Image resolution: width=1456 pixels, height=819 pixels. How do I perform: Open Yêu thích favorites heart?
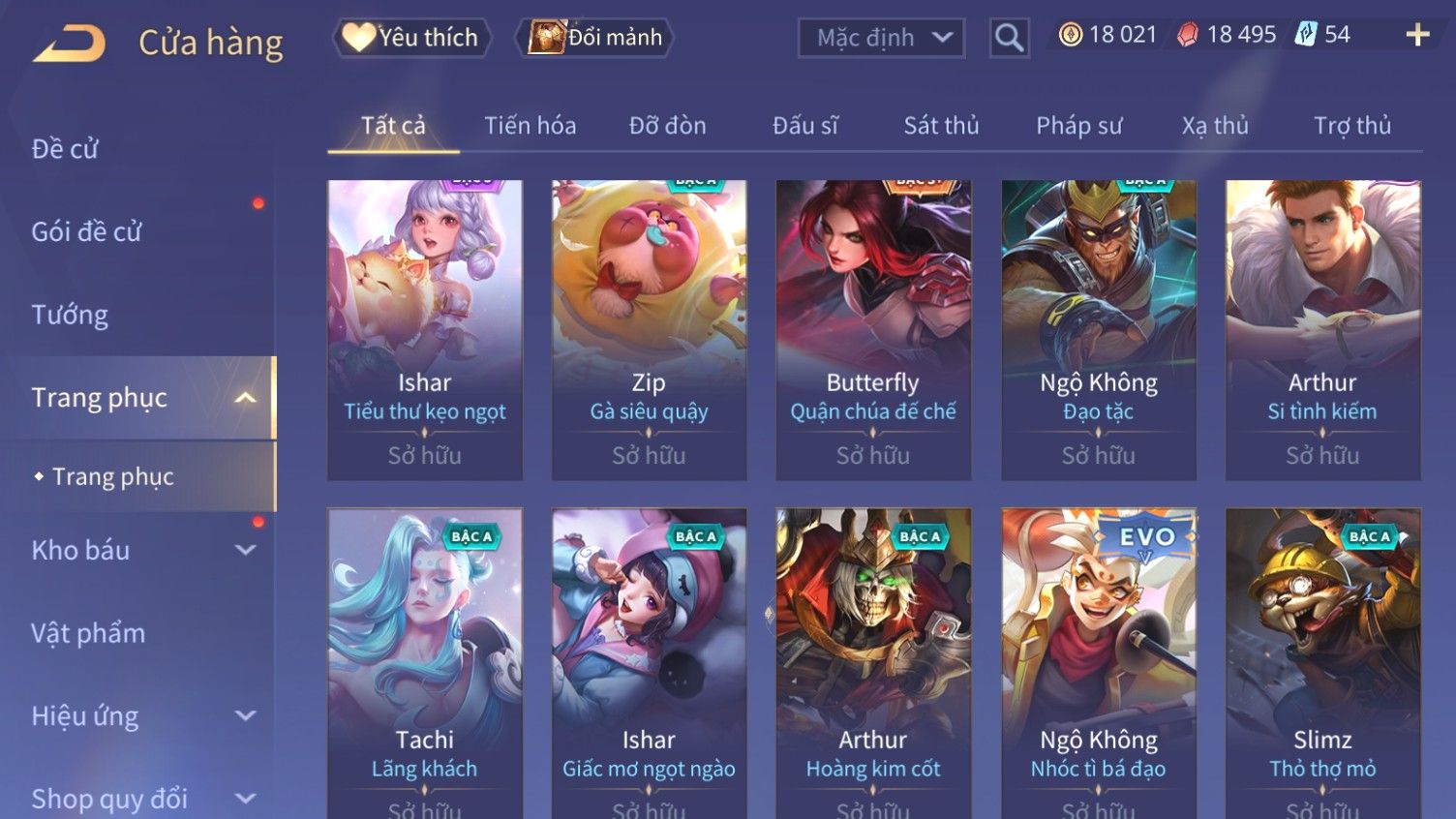412,38
